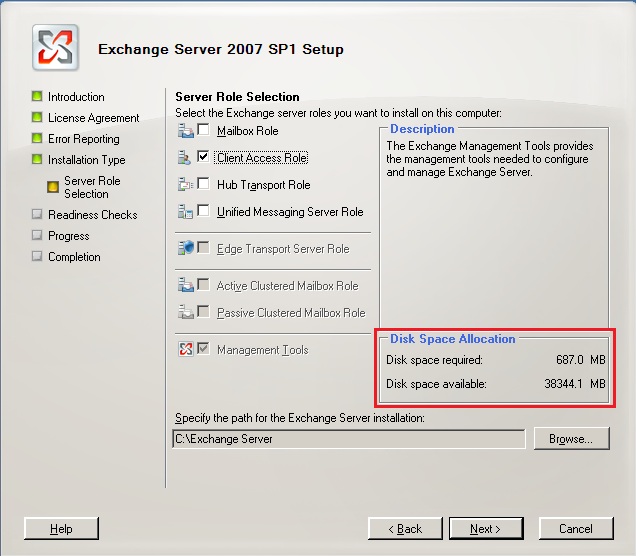
Task: Select the Server Role Selection step label
Action: (92, 187)
